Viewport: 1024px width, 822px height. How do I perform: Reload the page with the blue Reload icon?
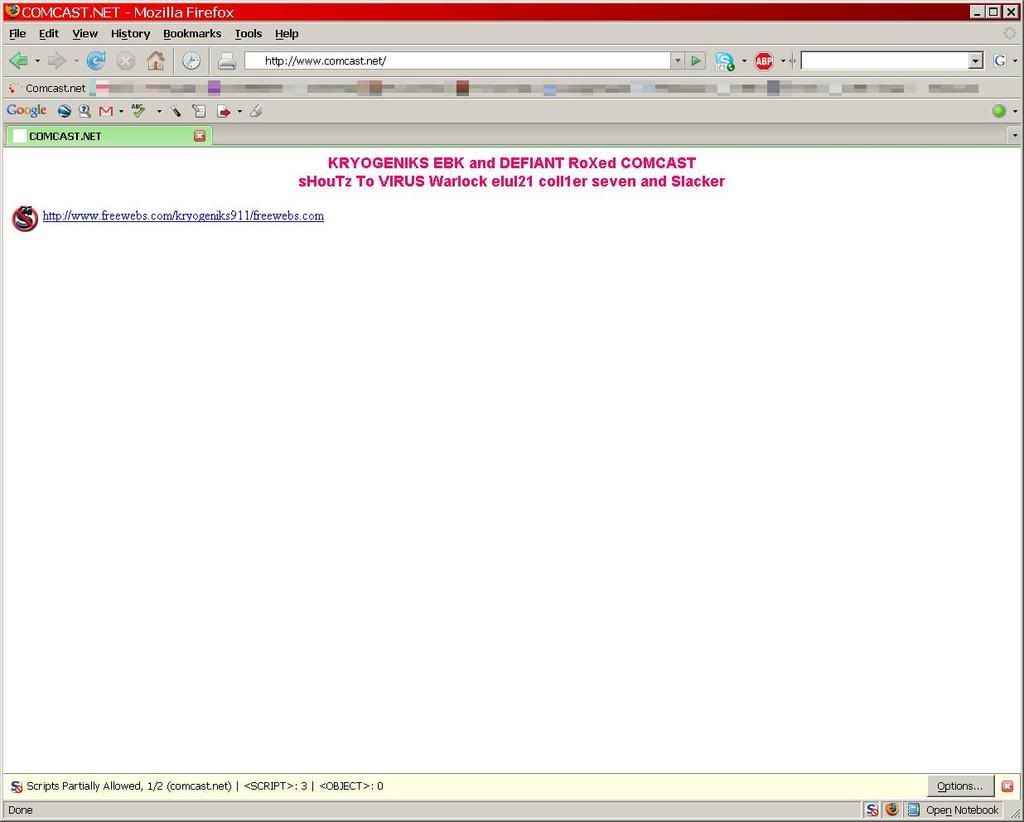pos(96,61)
